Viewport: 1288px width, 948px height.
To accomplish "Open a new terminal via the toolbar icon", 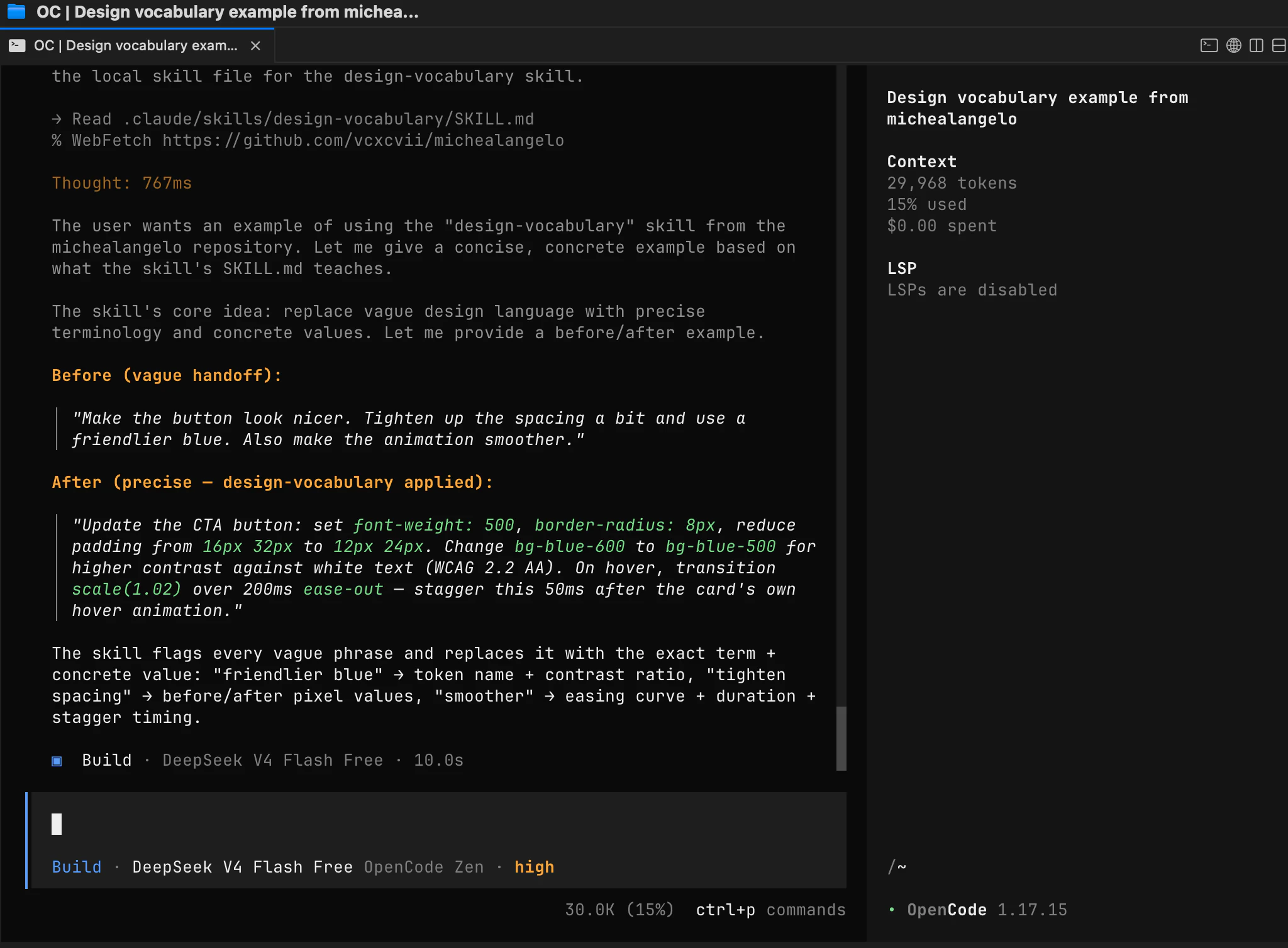I will pyautogui.click(x=1209, y=45).
